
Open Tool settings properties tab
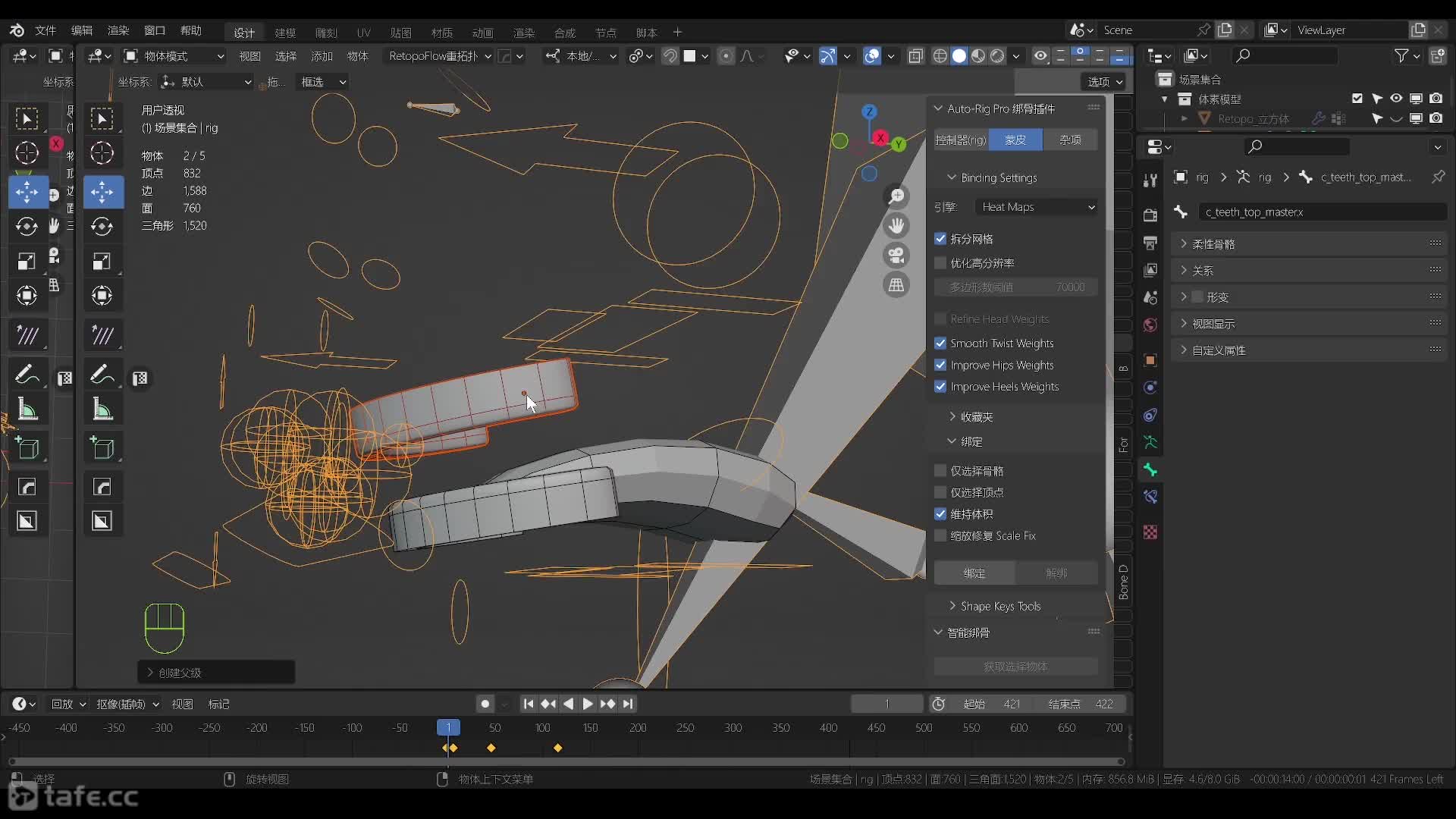coord(1150,180)
